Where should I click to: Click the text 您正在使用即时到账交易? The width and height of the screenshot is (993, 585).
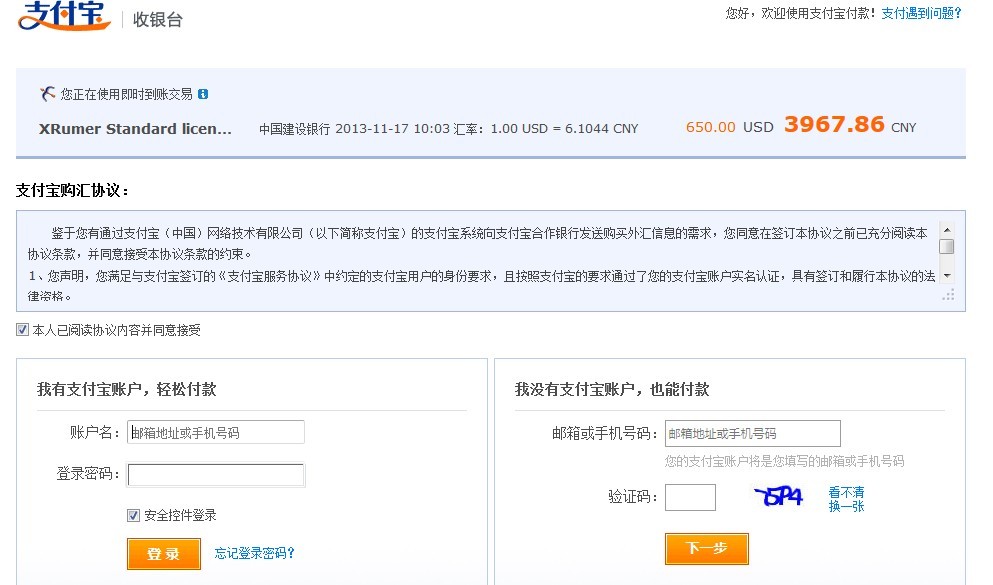(x=127, y=94)
